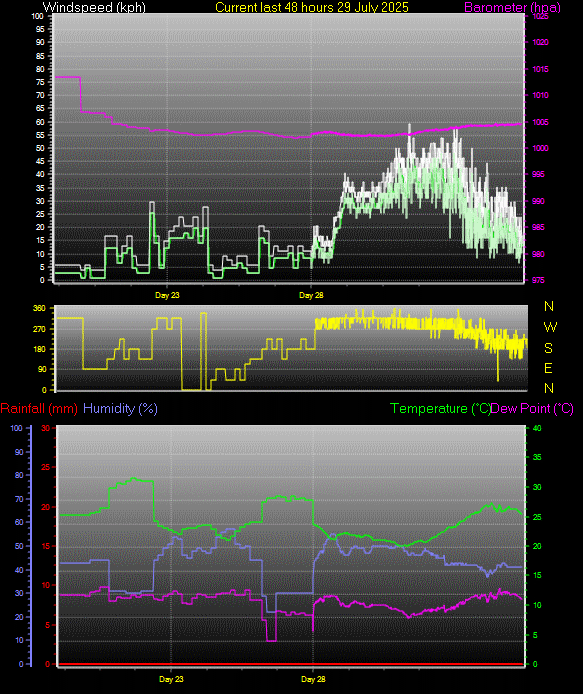Click the S compass label beside direction chart
This screenshot has width=583, height=694.
(x=548, y=348)
